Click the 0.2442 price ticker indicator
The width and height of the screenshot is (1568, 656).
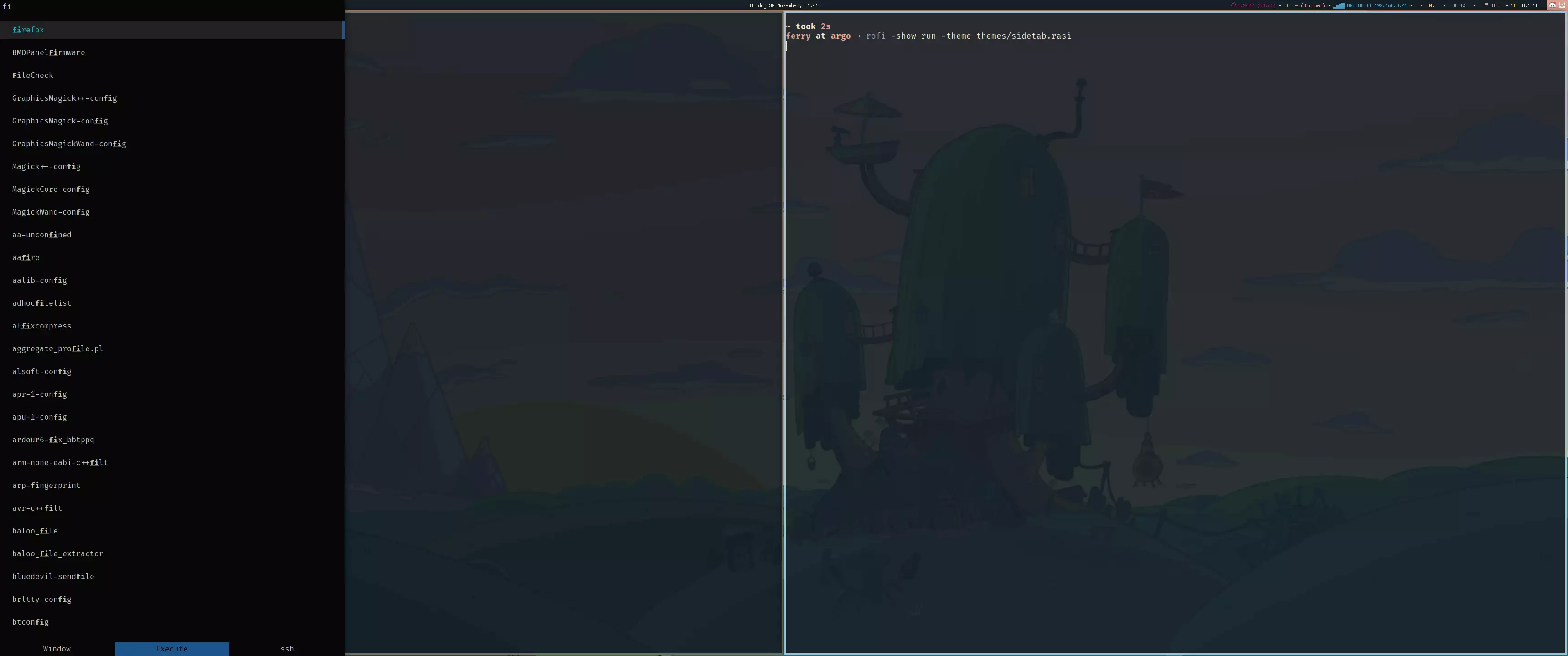[x=1253, y=5]
